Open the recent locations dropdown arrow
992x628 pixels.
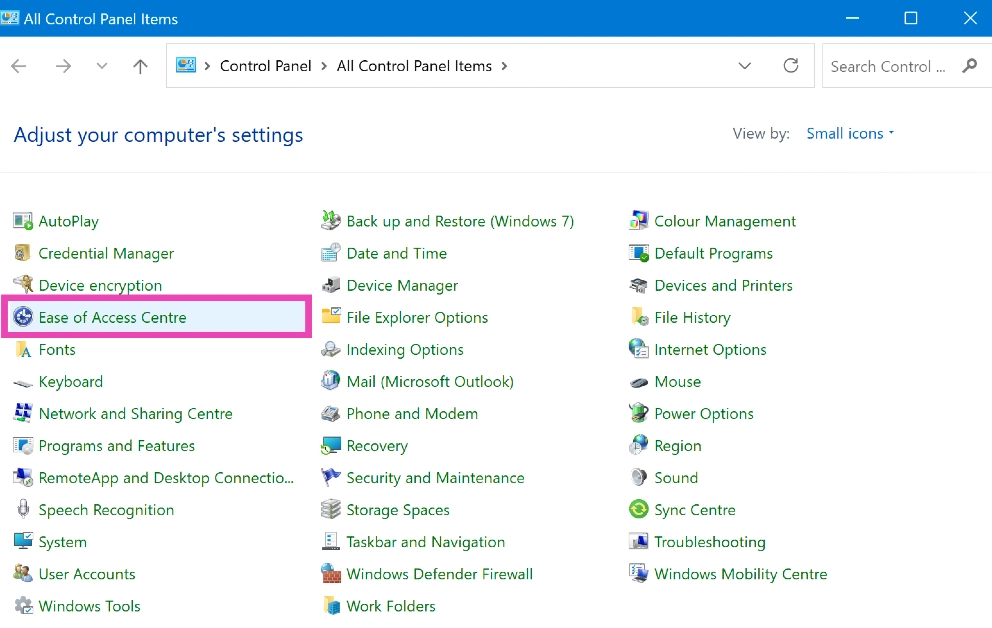(x=101, y=67)
